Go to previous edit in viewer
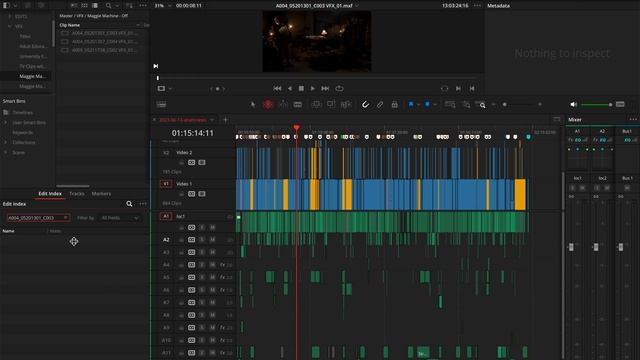 (472, 88)
